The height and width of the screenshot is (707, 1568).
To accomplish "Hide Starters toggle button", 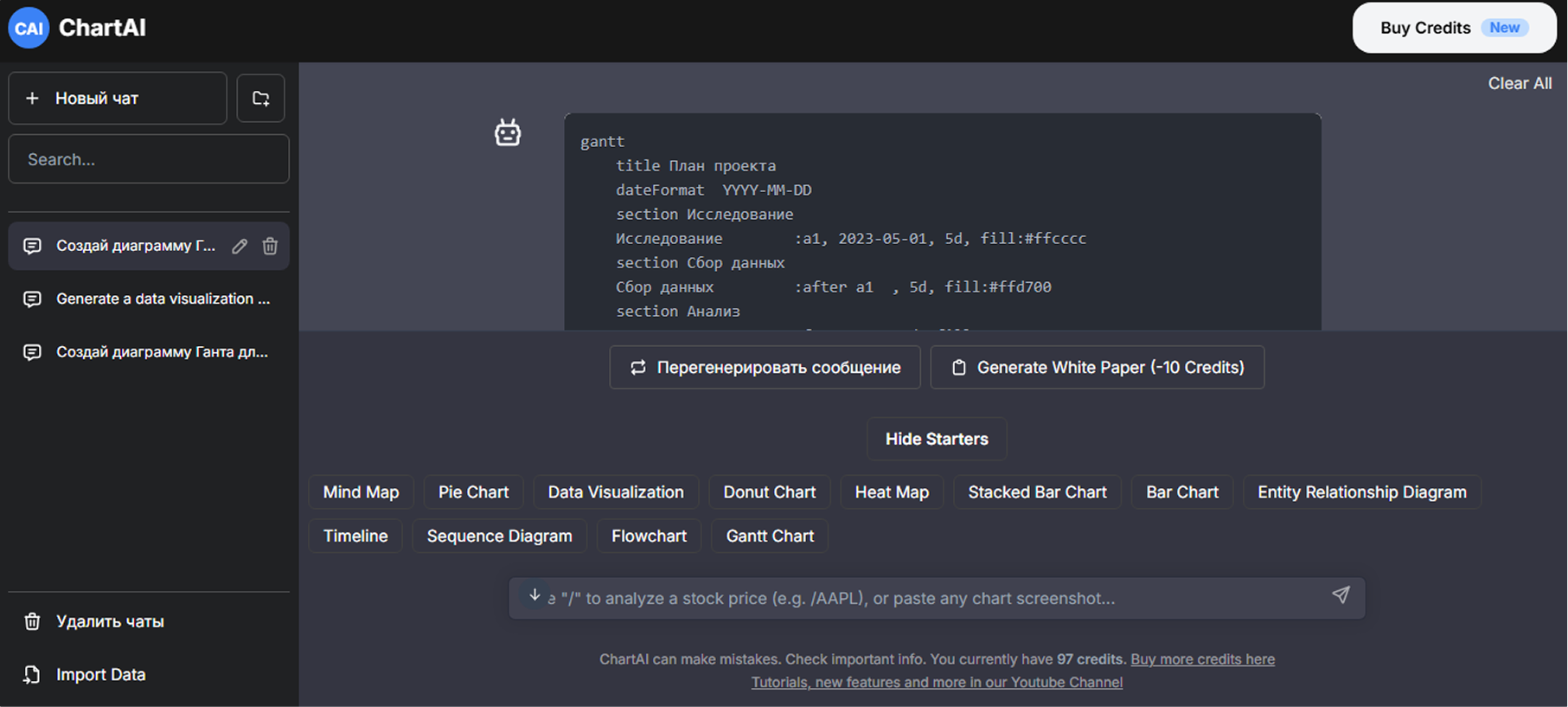I will (936, 440).
